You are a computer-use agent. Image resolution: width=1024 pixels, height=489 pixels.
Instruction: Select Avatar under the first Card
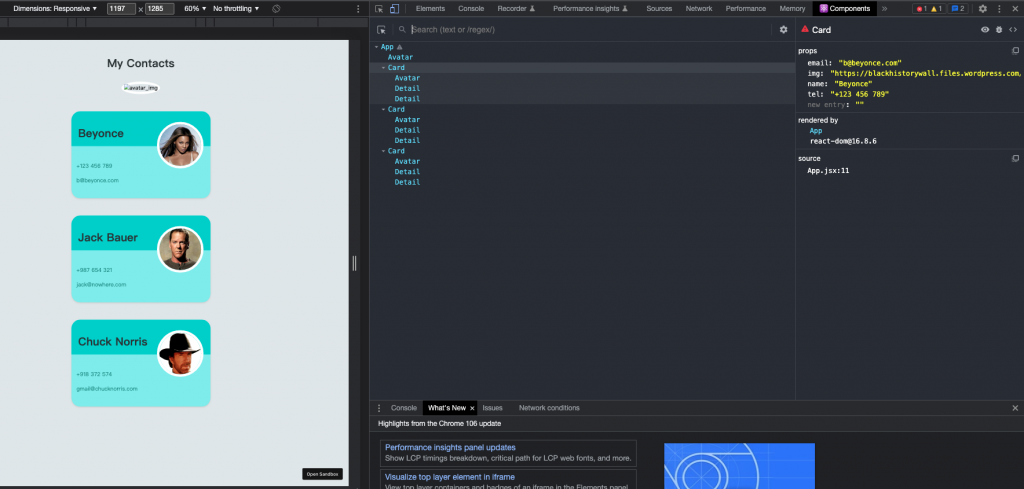click(x=407, y=78)
